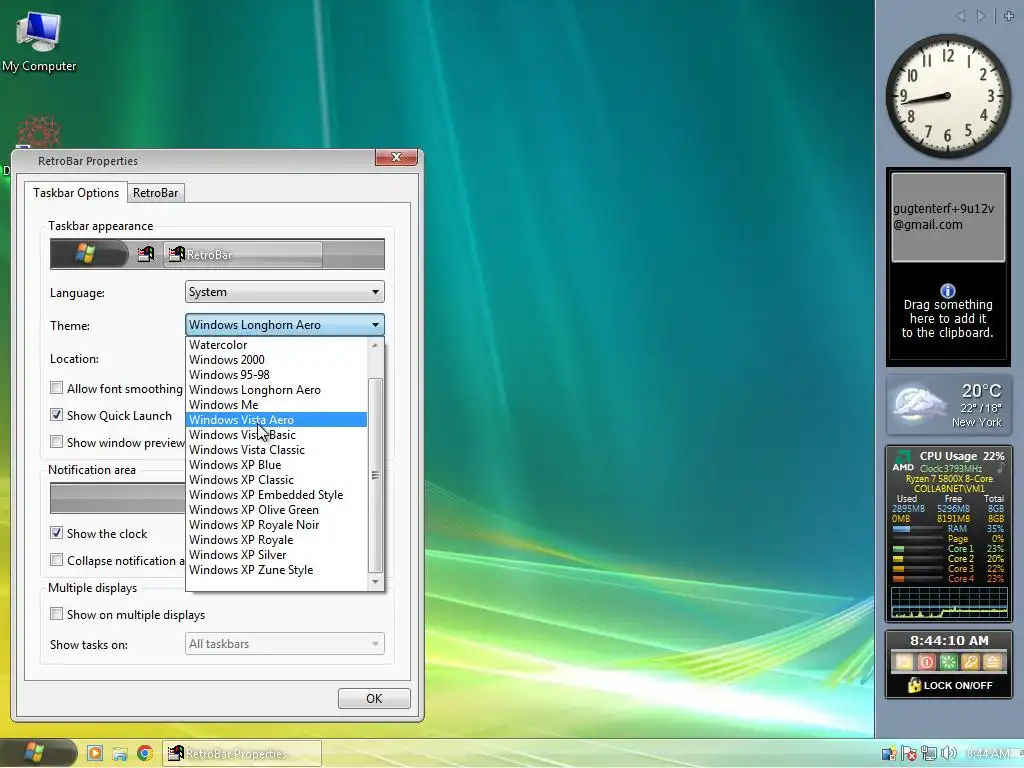Click the RetroBar button in the taskbar preview
Screen dimensions: 1024x768
click(243, 255)
